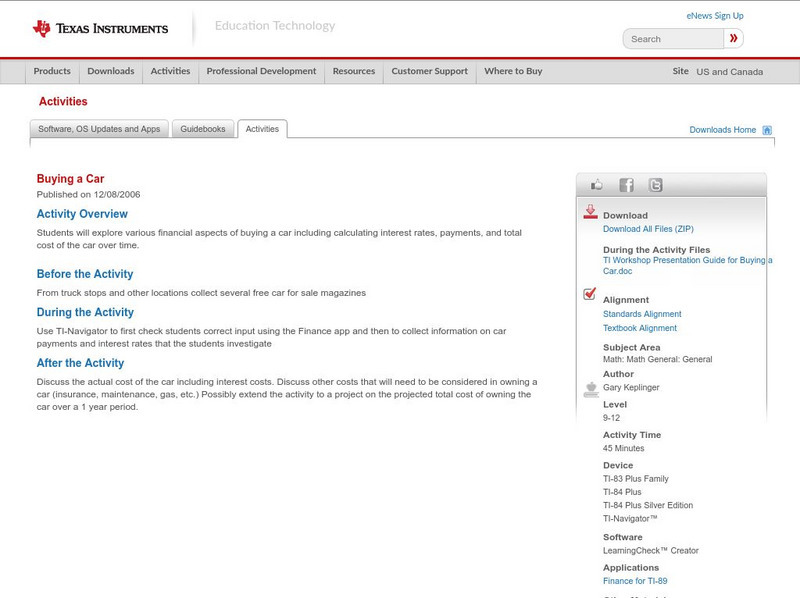The image size is (800, 598).
Task: Click the Buying a Car title
Action: 70,179
